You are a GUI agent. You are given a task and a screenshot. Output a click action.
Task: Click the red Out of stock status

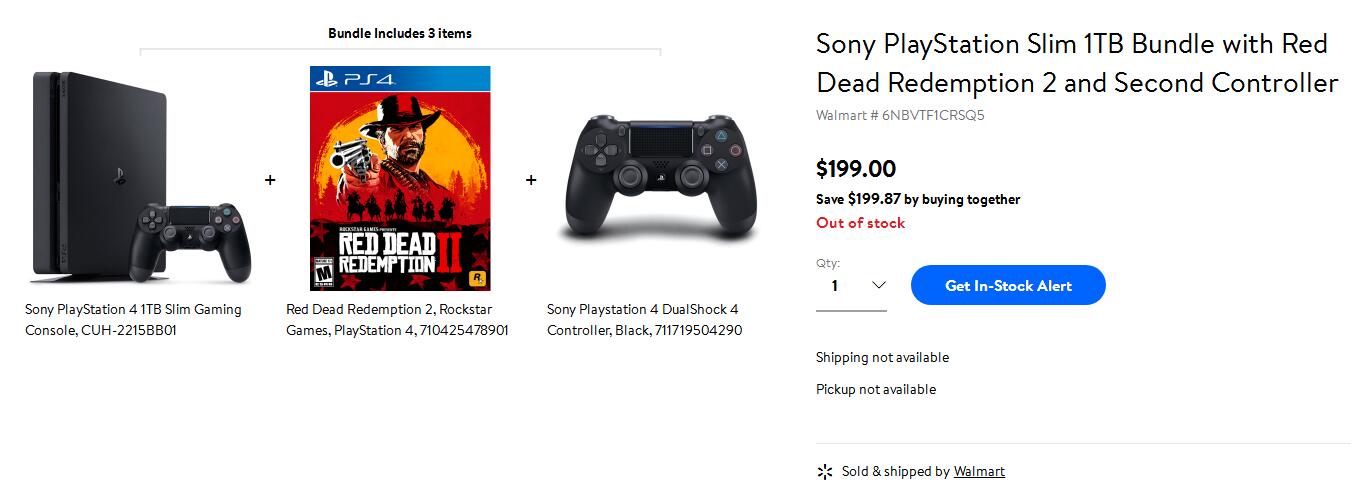tap(860, 223)
